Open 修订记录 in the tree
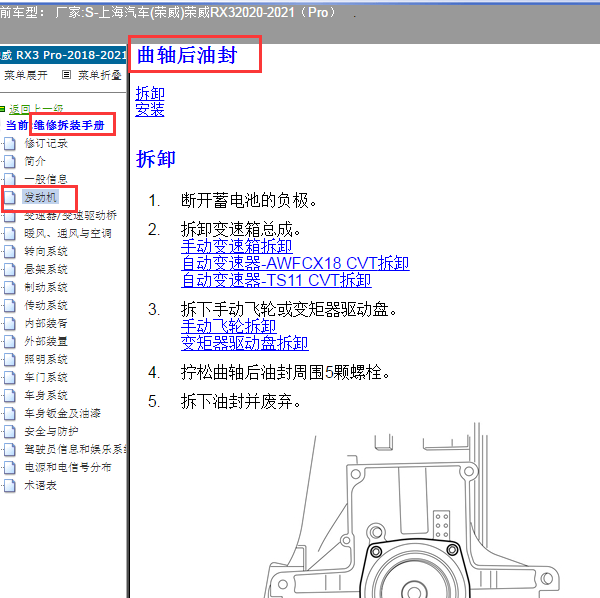 click(x=46, y=143)
